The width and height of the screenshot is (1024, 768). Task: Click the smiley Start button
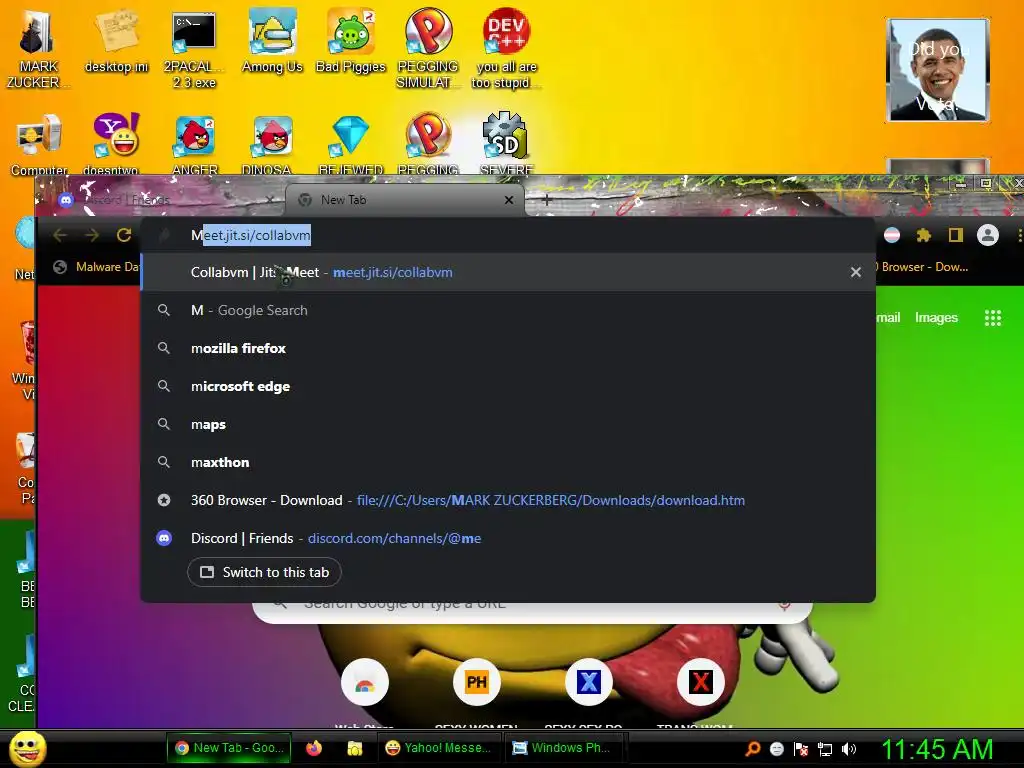point(27,748)
